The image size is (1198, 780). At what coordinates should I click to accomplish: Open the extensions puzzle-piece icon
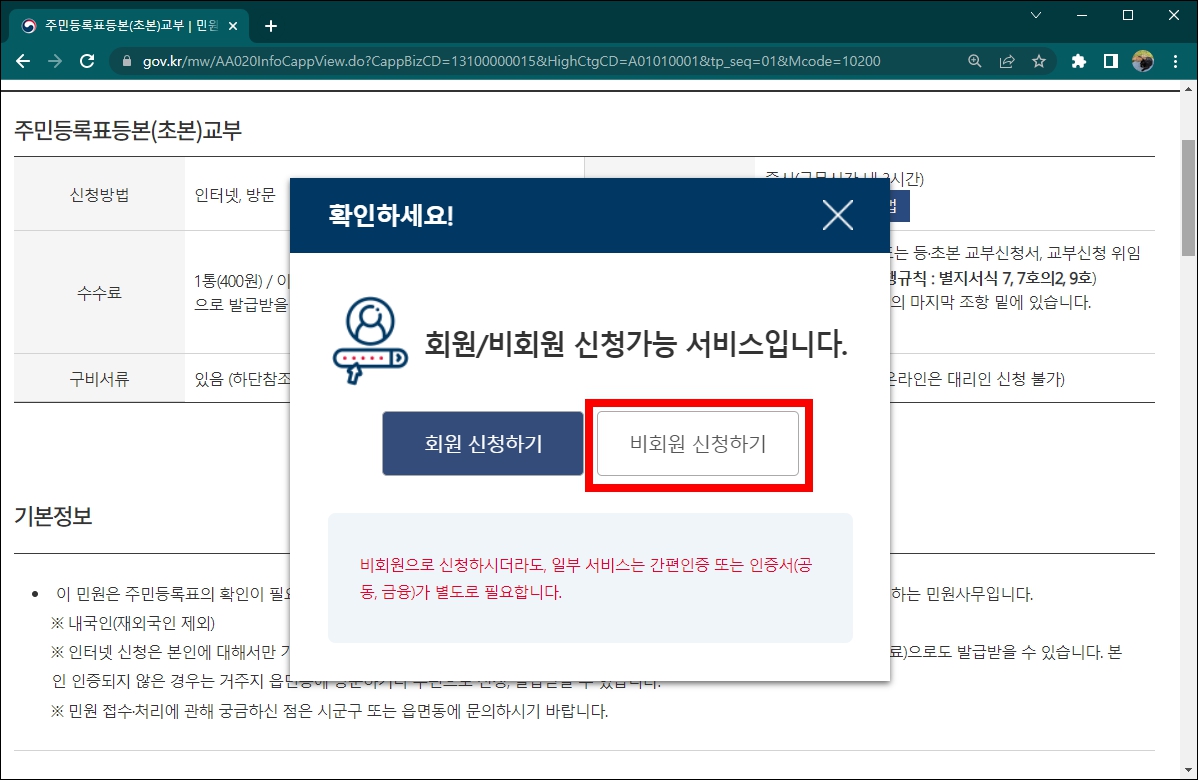tap(1077, 60)
